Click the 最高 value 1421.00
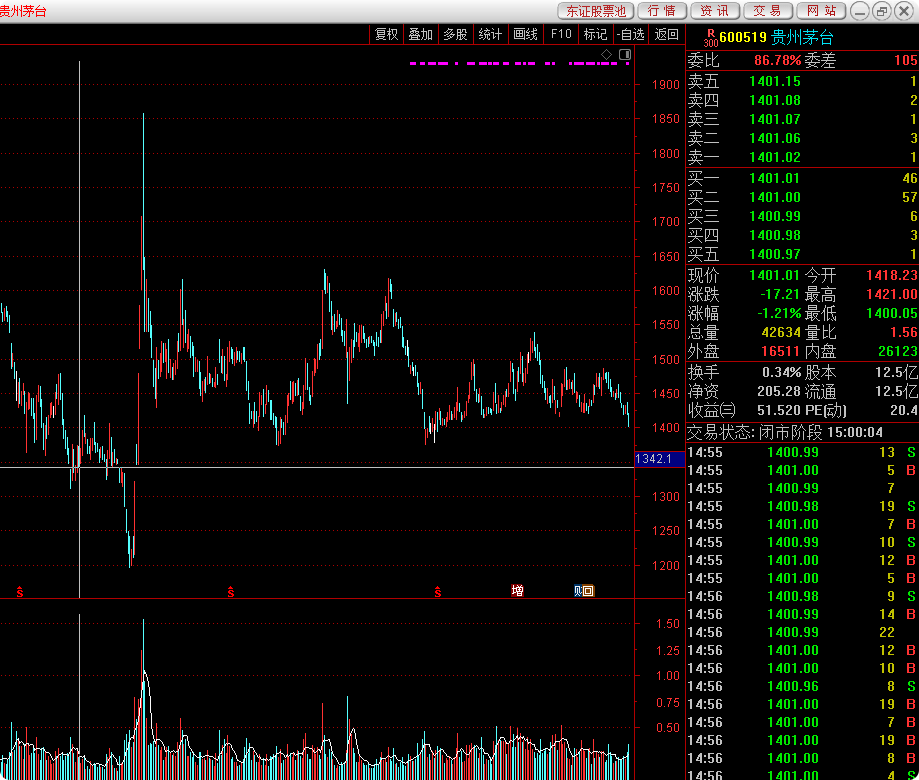 (891, 294)
